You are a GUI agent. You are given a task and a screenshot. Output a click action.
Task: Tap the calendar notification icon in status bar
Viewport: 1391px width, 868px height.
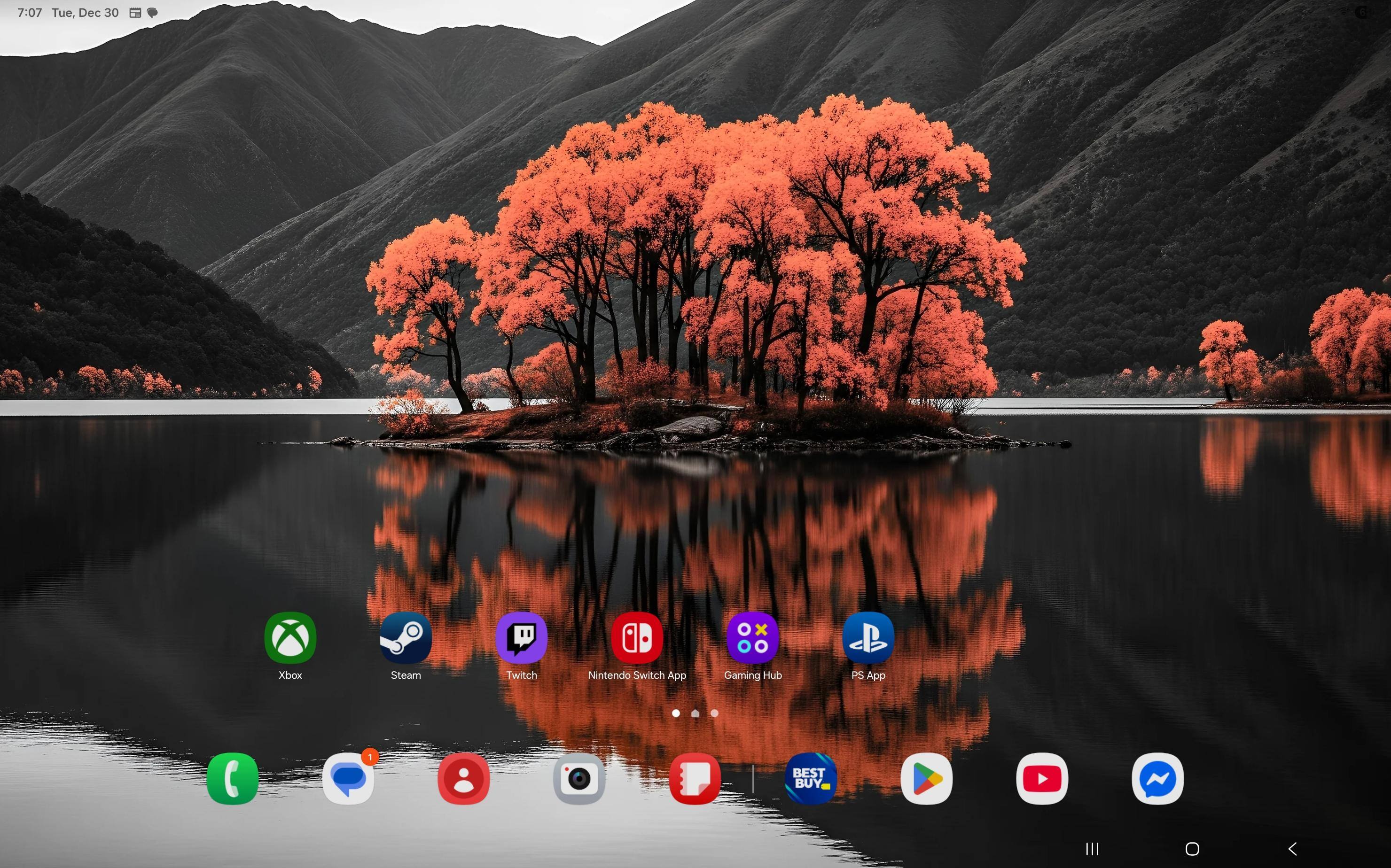[135, 13]
